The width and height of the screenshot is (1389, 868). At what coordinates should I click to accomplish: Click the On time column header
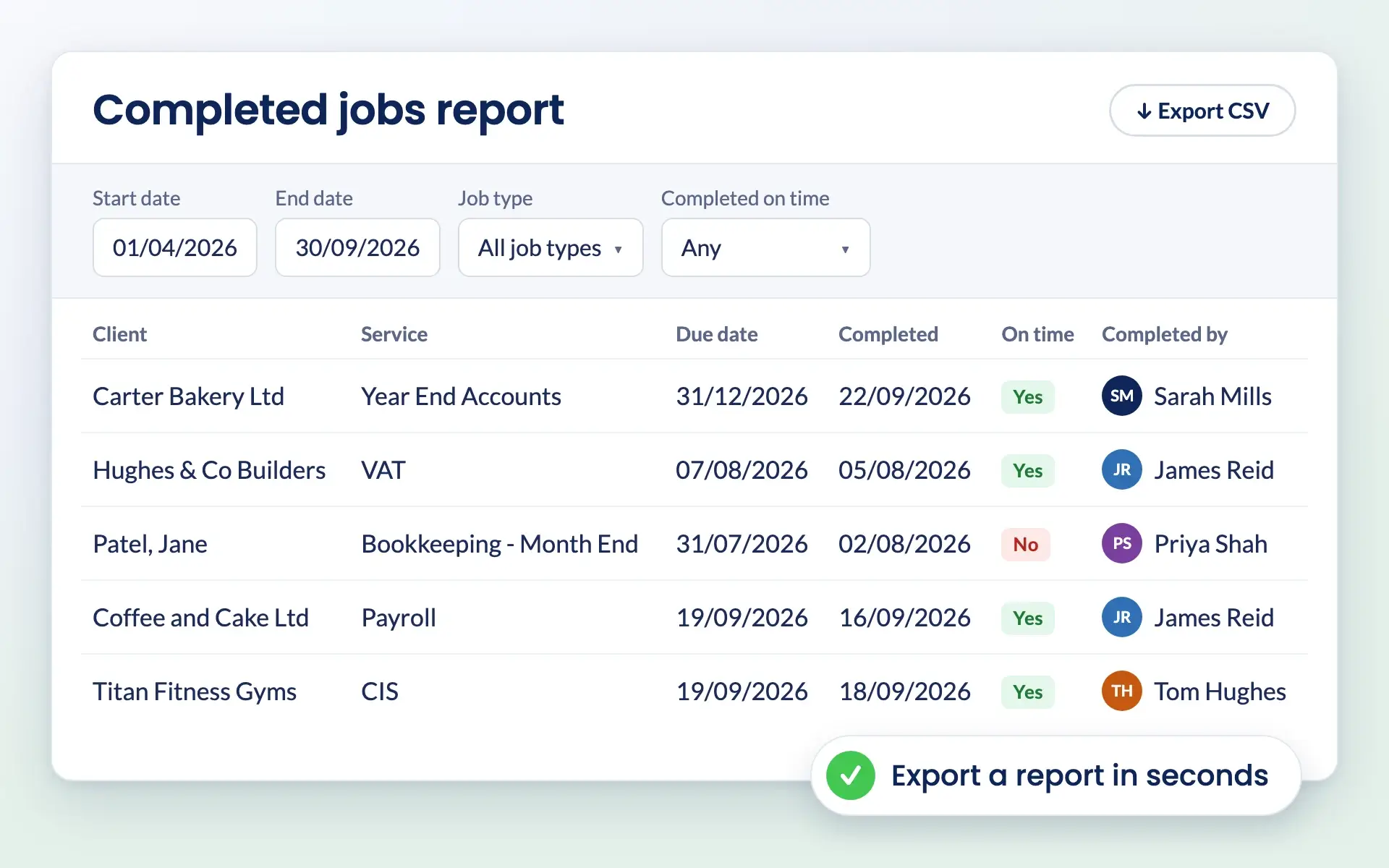point(1037,334)
